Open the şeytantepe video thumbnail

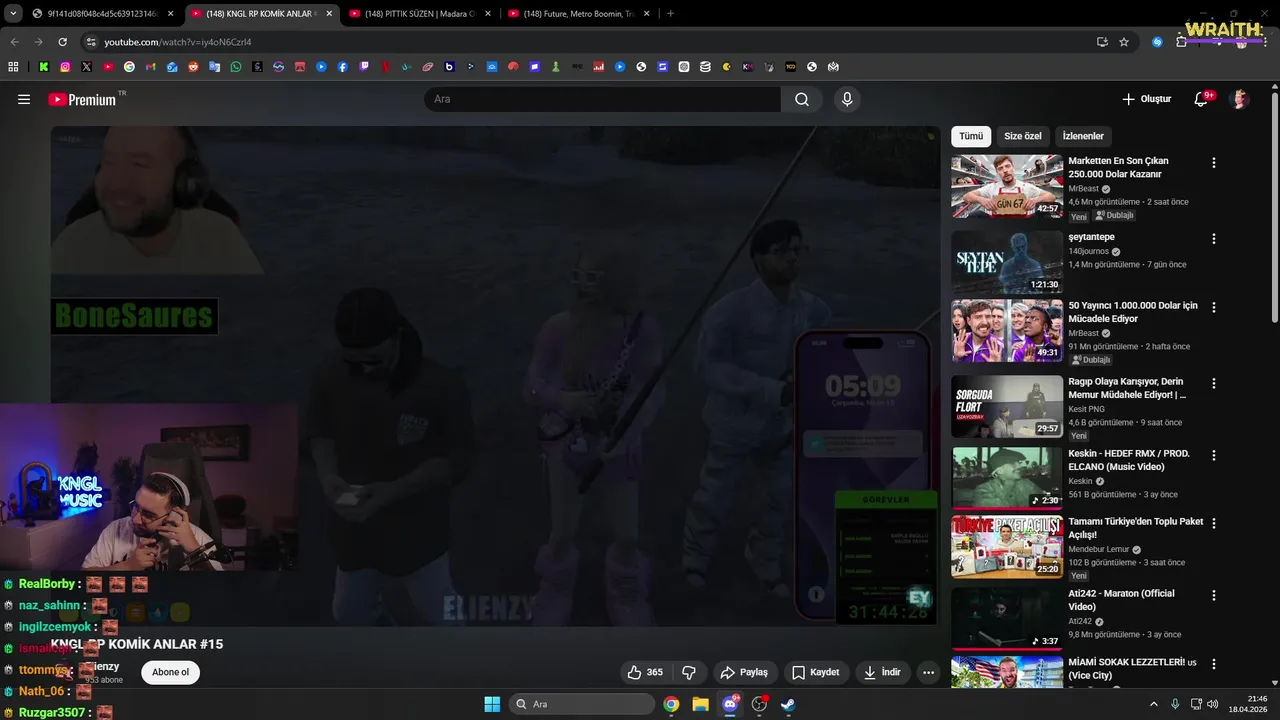point(1007,263)
